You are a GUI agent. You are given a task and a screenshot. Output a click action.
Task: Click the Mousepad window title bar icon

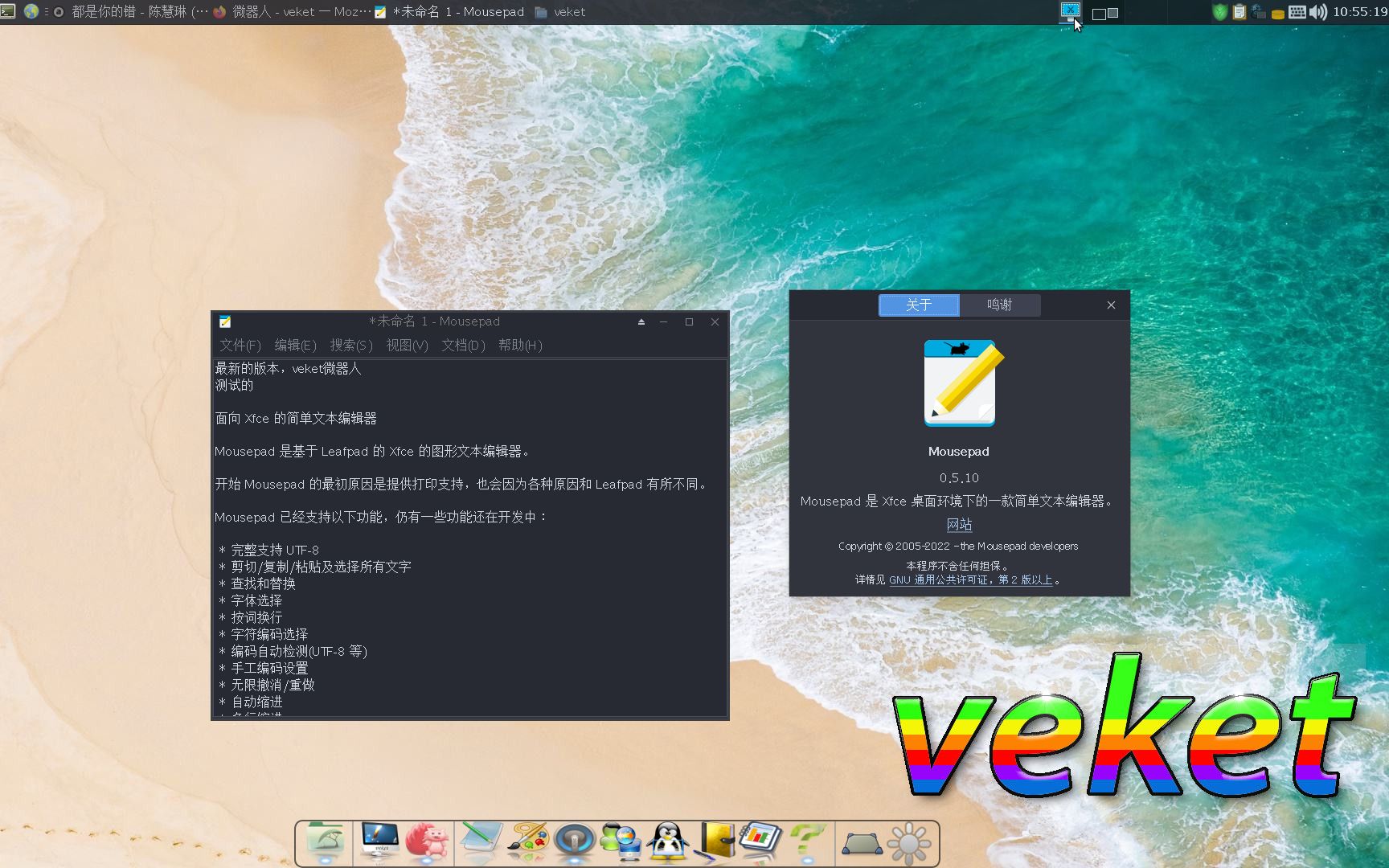pos(225,321)
